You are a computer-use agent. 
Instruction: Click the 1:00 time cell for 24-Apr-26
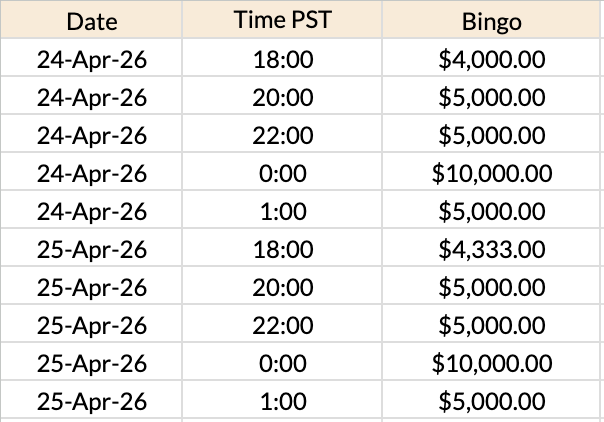pyautogui.click(x=281, y=212)
